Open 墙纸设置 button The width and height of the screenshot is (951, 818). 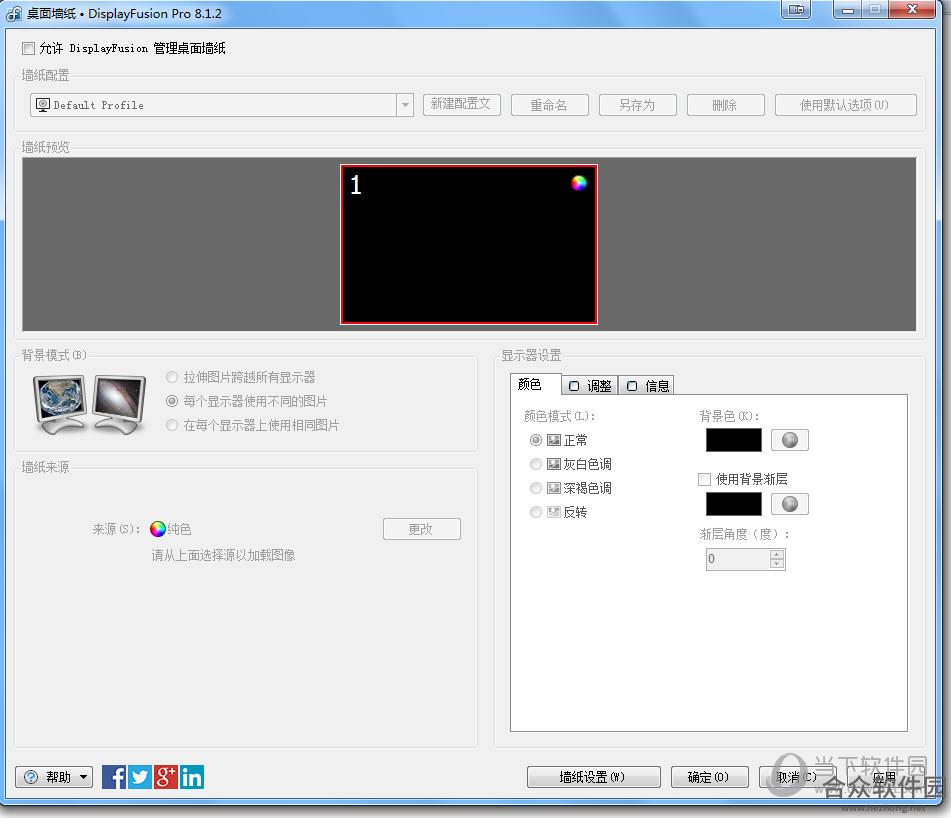point(593,777)
